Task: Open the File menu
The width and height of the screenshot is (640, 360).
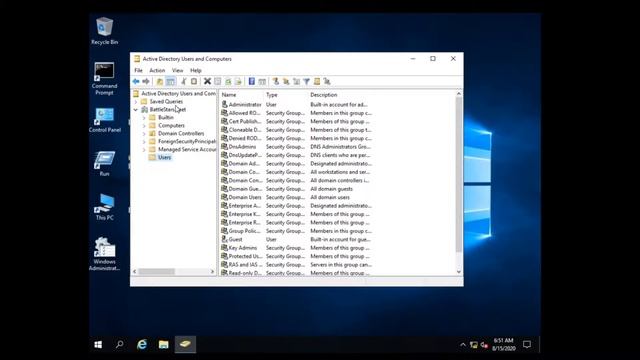Action: point(138,71)
